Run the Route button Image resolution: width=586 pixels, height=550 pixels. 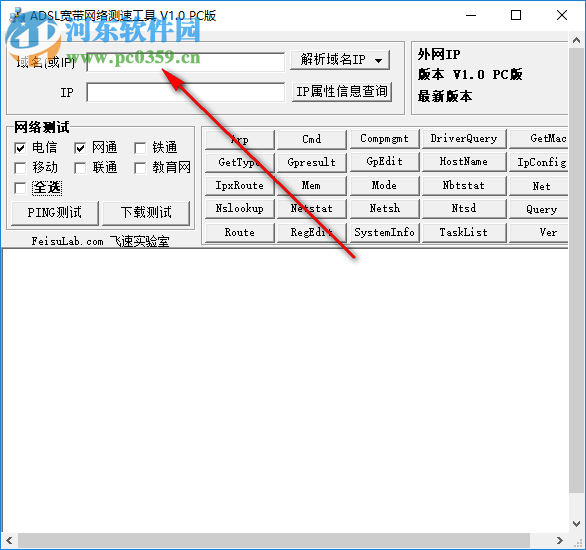click(240, 233)
